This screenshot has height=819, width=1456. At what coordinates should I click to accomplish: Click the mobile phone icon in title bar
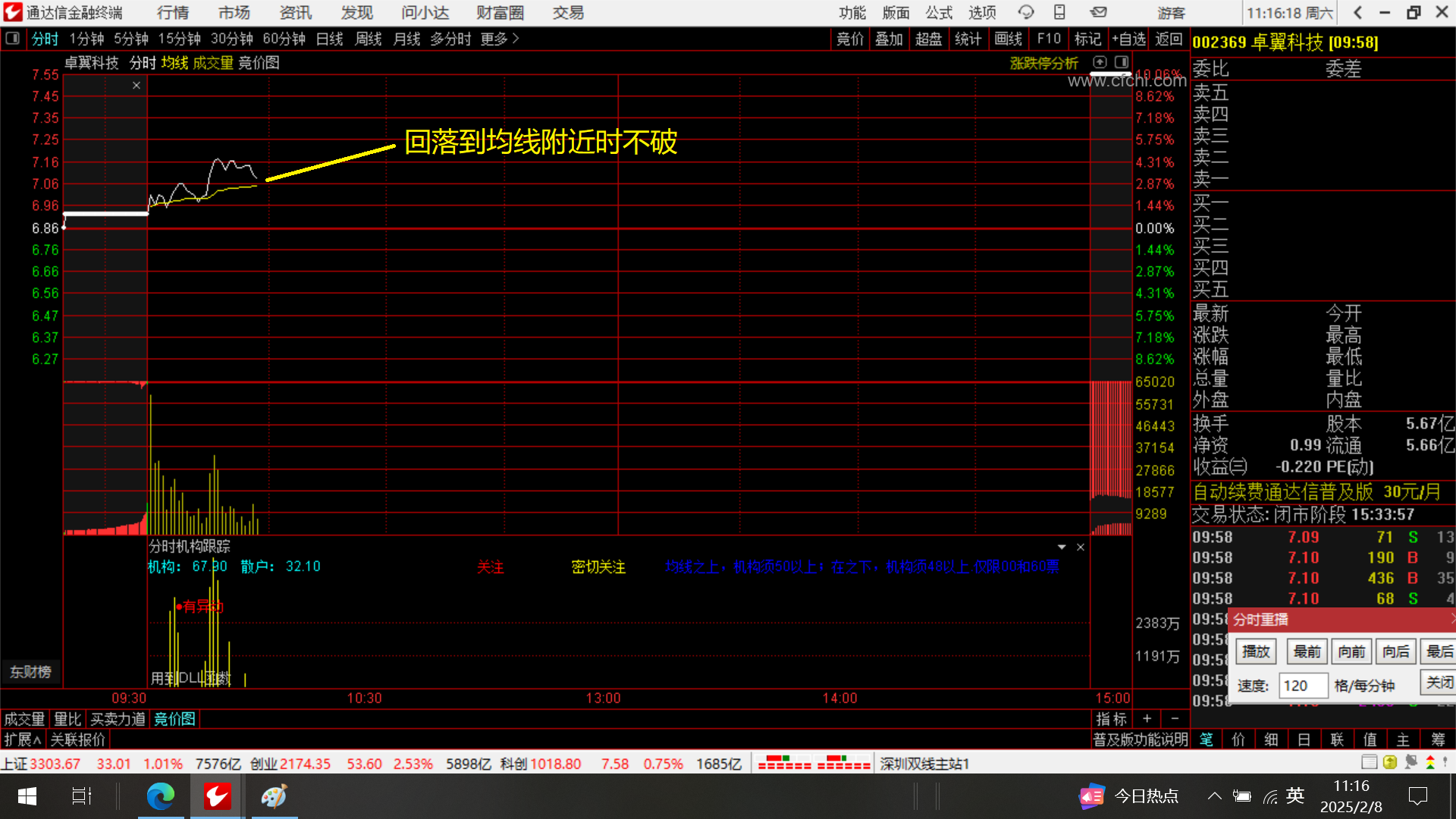click(1059, 12)
